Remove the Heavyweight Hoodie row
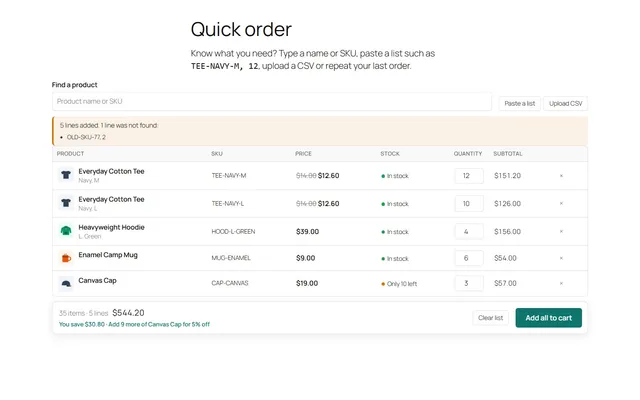The image size is (640, 400). [x=561, y=231]
